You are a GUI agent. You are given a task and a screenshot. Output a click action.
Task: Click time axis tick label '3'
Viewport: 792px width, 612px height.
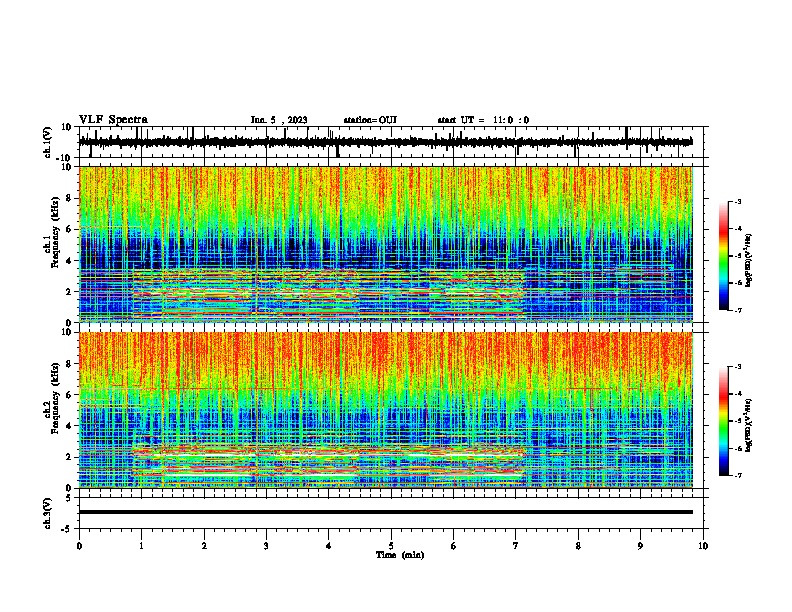[266, 546]
